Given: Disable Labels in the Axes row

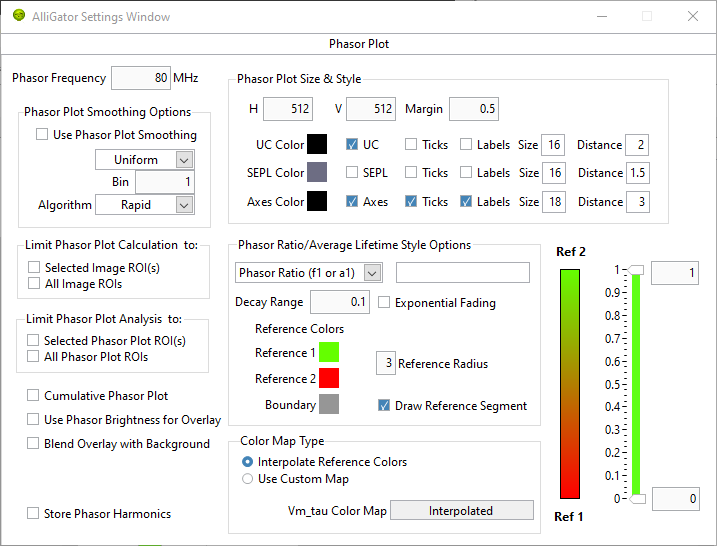Looking at the screenshot, I should [466, 201].
